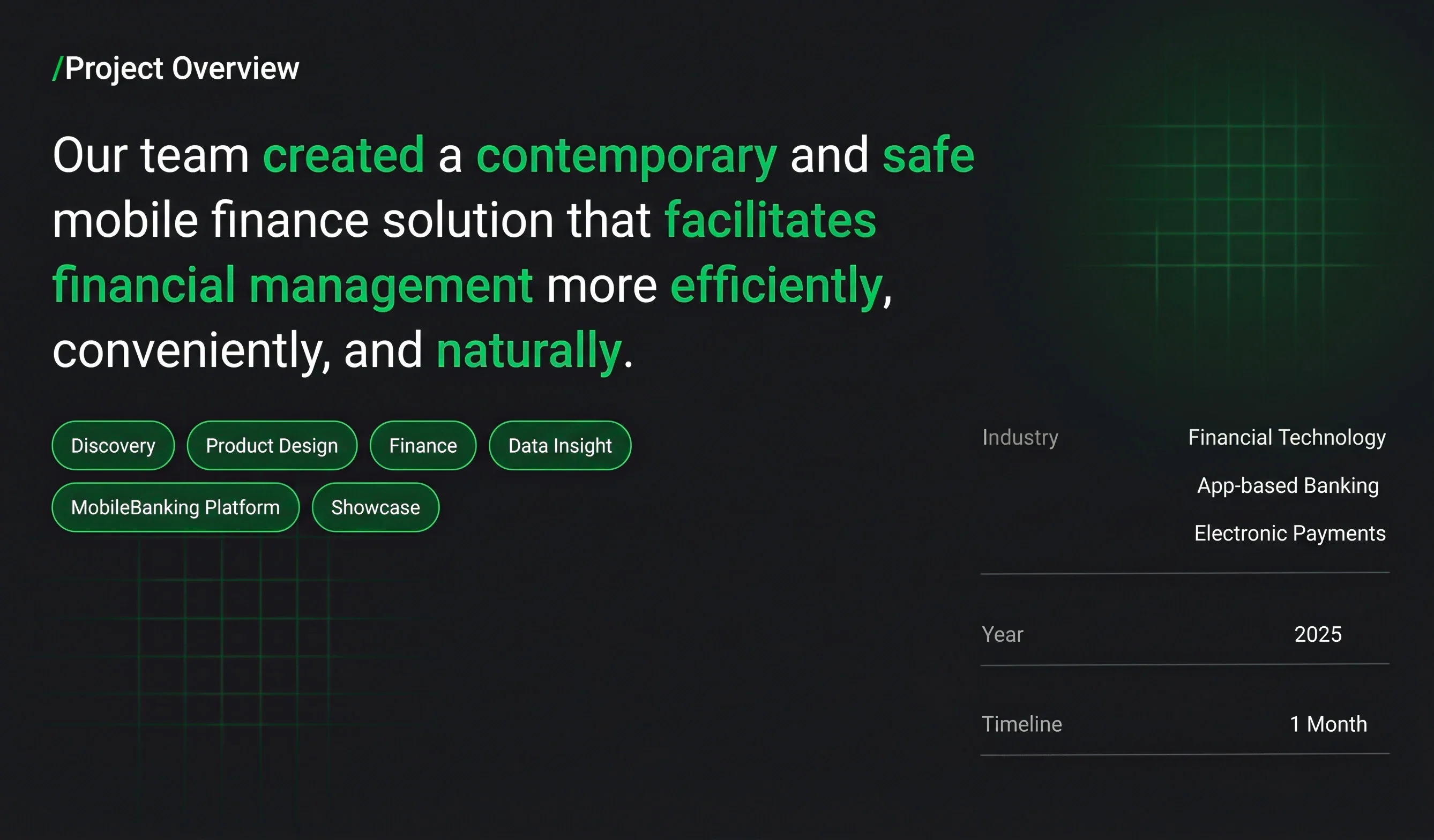This screenshot has height=840, width=1434.
Task: Open the Data Insight tag
Action: coord(560,445)
